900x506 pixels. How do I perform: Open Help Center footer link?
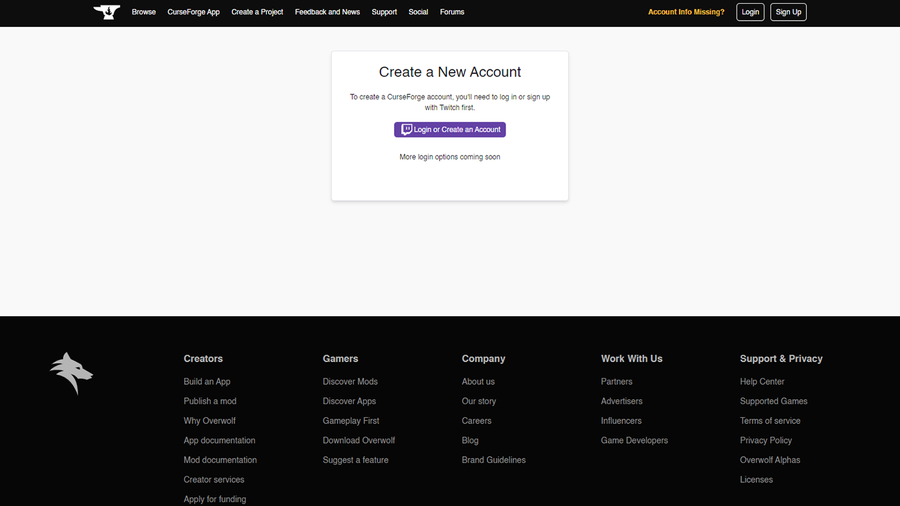[x=762, y=382]
